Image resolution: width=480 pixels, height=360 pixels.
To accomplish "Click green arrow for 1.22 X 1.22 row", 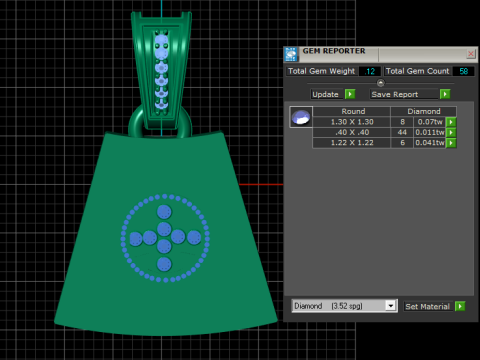I will coord(451,143).
